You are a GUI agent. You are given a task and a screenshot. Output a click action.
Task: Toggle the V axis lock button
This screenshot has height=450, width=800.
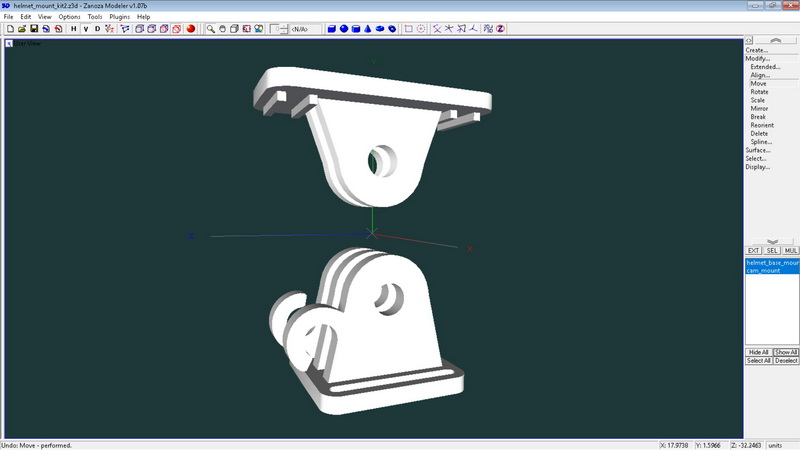(x=85, y=29)
